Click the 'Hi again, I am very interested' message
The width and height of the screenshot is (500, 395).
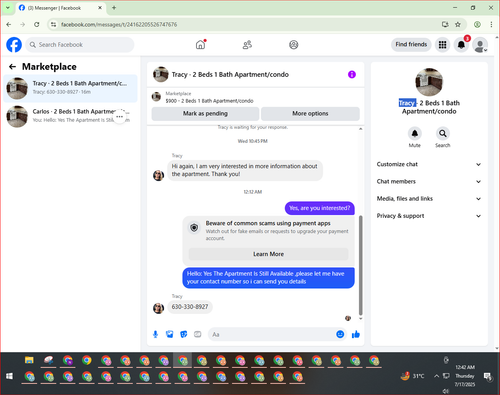245,170
